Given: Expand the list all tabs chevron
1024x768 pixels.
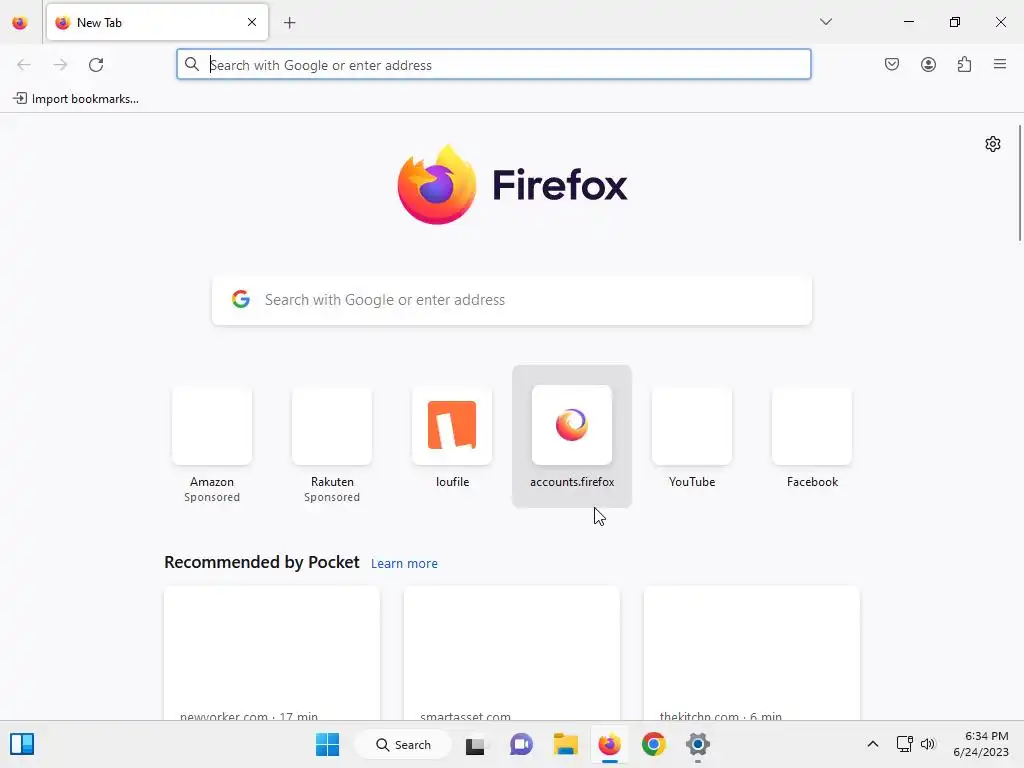Looking at the screenshot, I should 825,22.
